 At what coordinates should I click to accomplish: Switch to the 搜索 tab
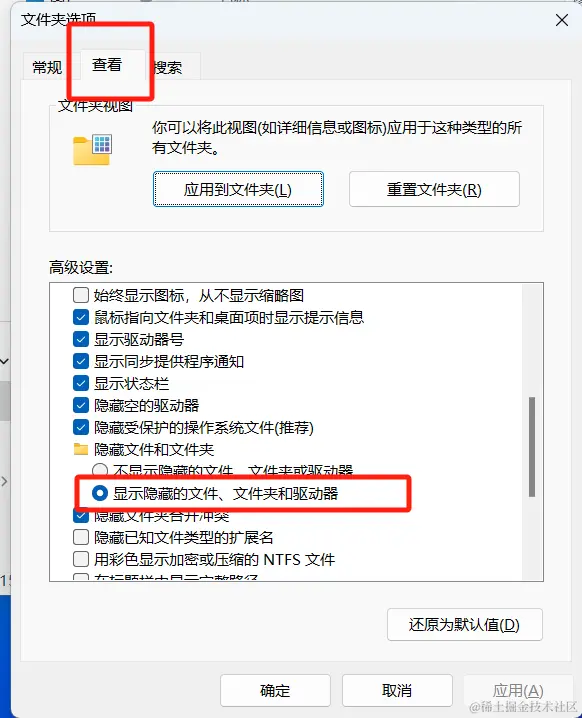click(168, 68)
